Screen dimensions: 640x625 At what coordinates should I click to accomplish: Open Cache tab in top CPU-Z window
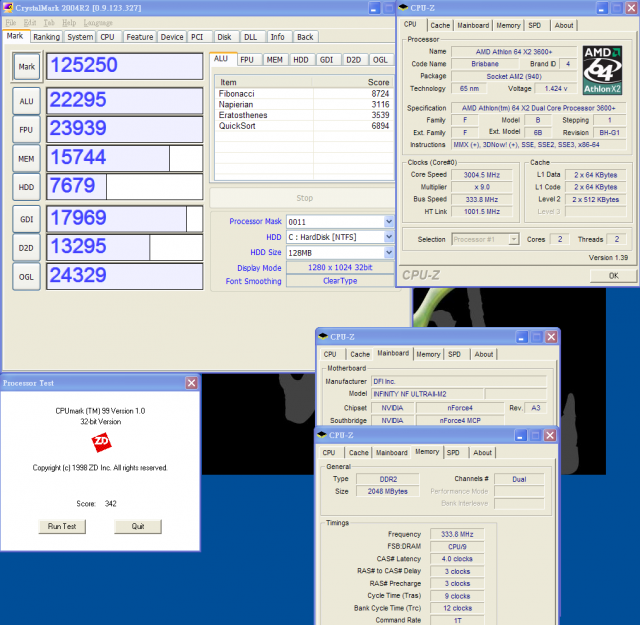point(440,25)
